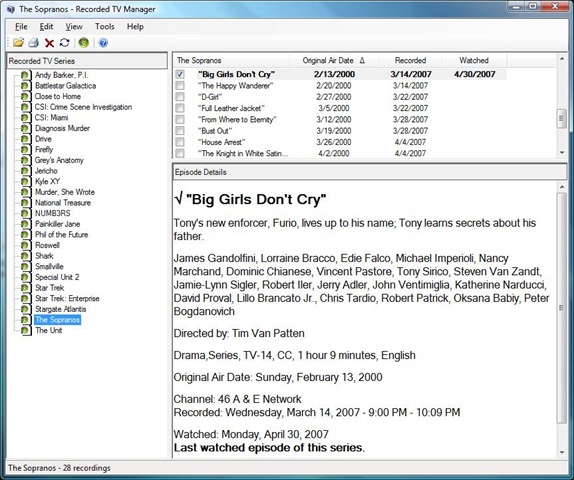Check "The Happy Wanderer" checkbox
The width and height of the screenshot is (574, 480).
coord(180,86)
